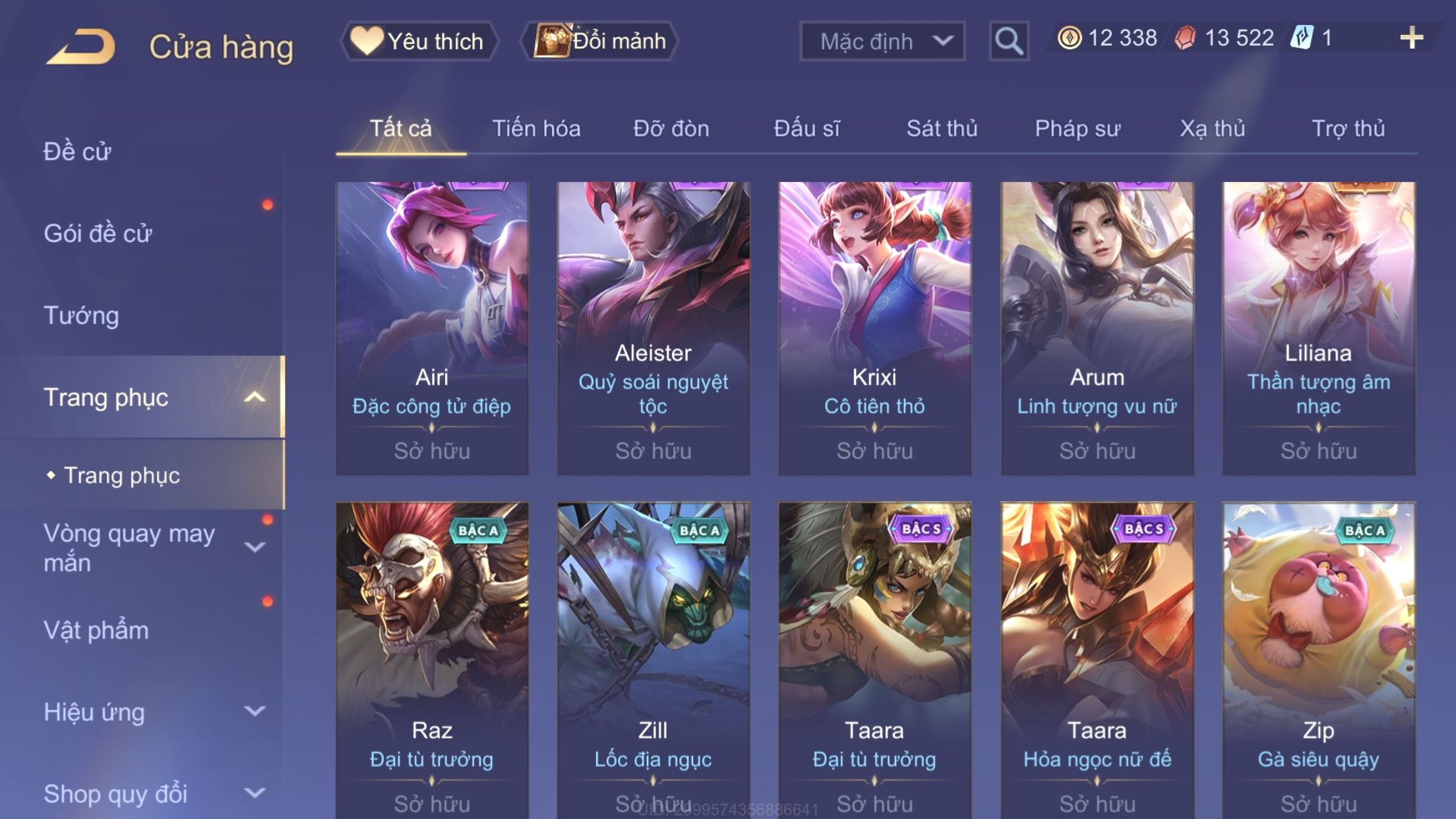Select Zip Gà siêu quậy skin
This screenshot has height=819, width=1456.
(x=1318, y=660)
